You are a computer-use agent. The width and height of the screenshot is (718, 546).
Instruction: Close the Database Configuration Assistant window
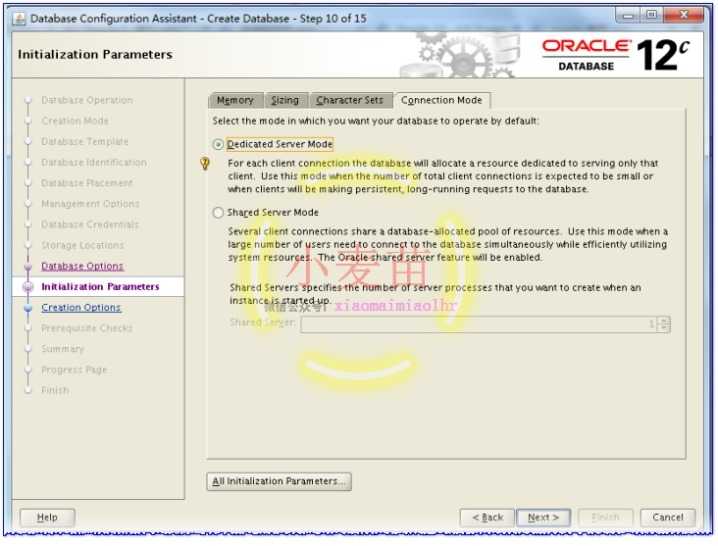point(683,16)
